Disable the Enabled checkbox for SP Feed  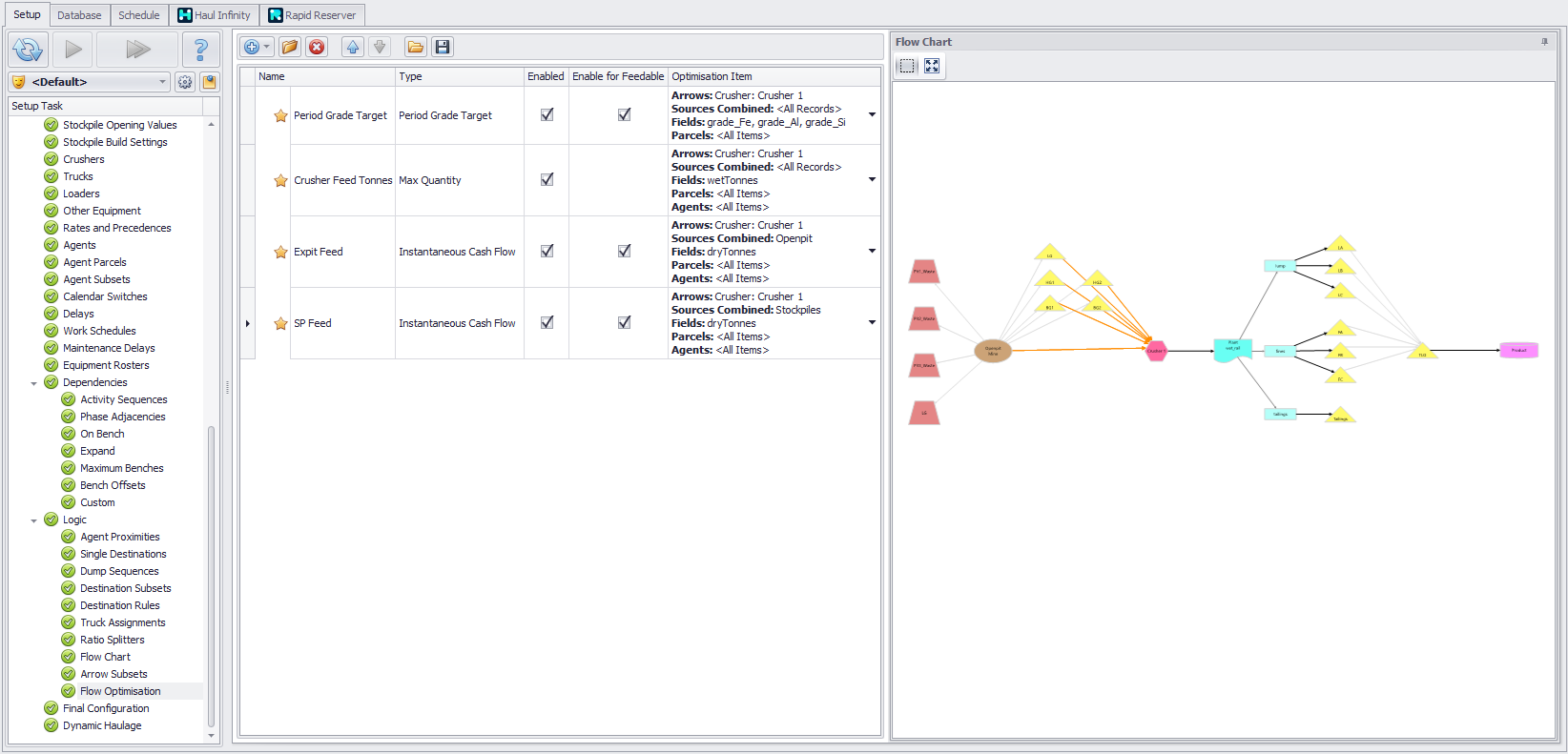(547, 322)
